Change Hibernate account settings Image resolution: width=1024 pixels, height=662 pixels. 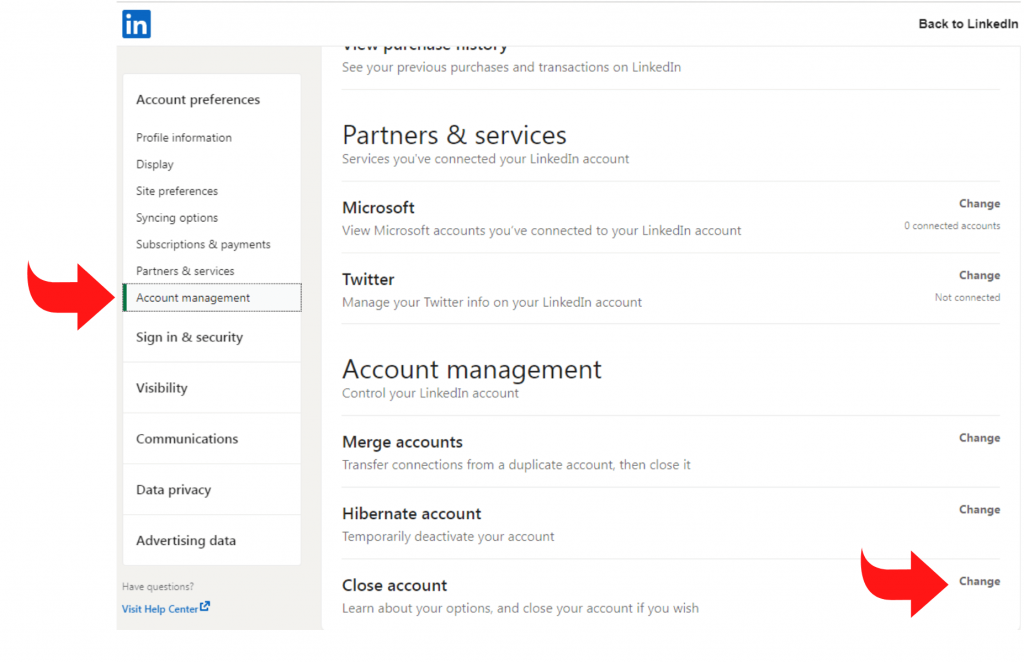979,509
